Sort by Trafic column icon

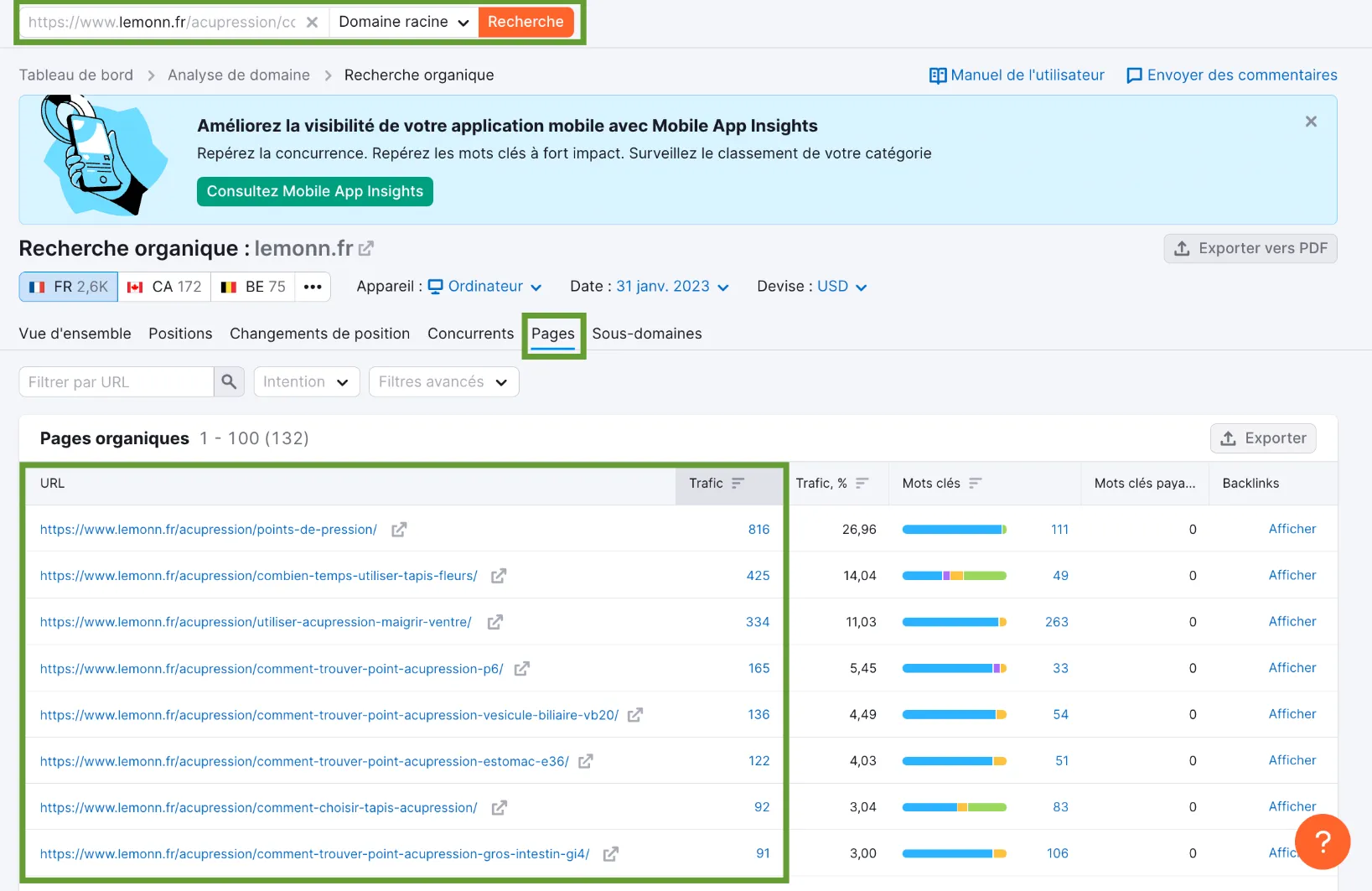point(738,484)
